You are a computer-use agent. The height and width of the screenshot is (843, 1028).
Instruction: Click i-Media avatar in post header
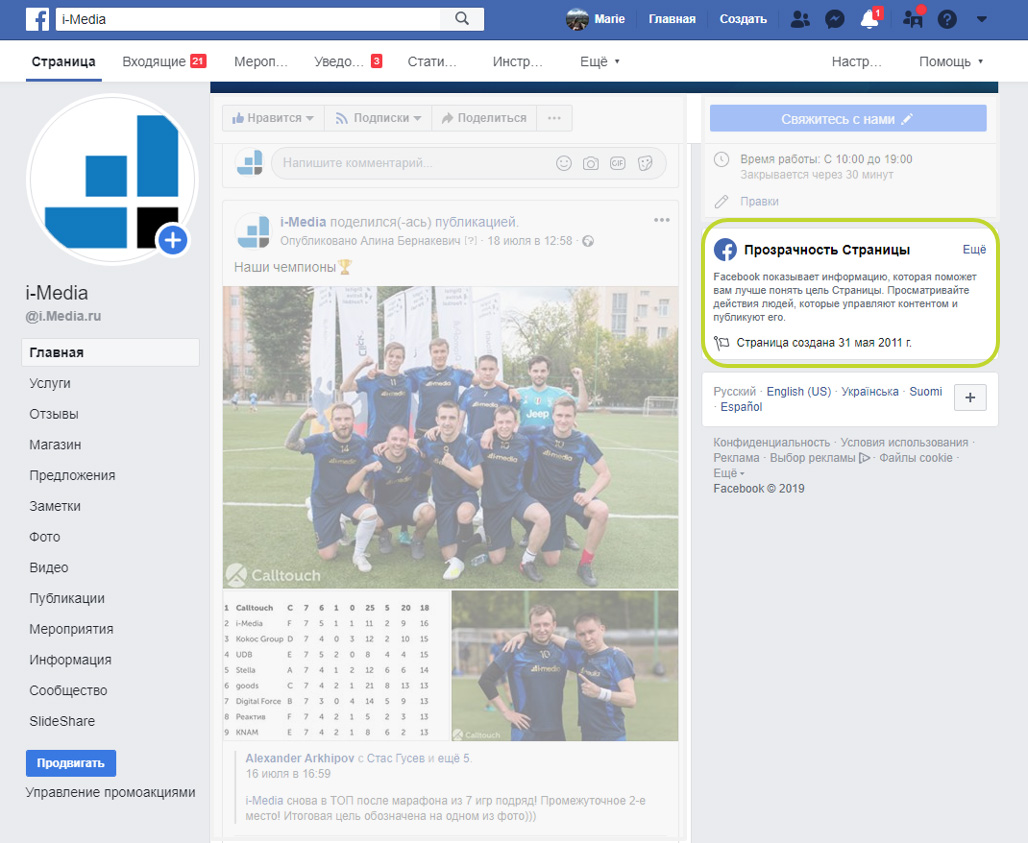[252, 231]
